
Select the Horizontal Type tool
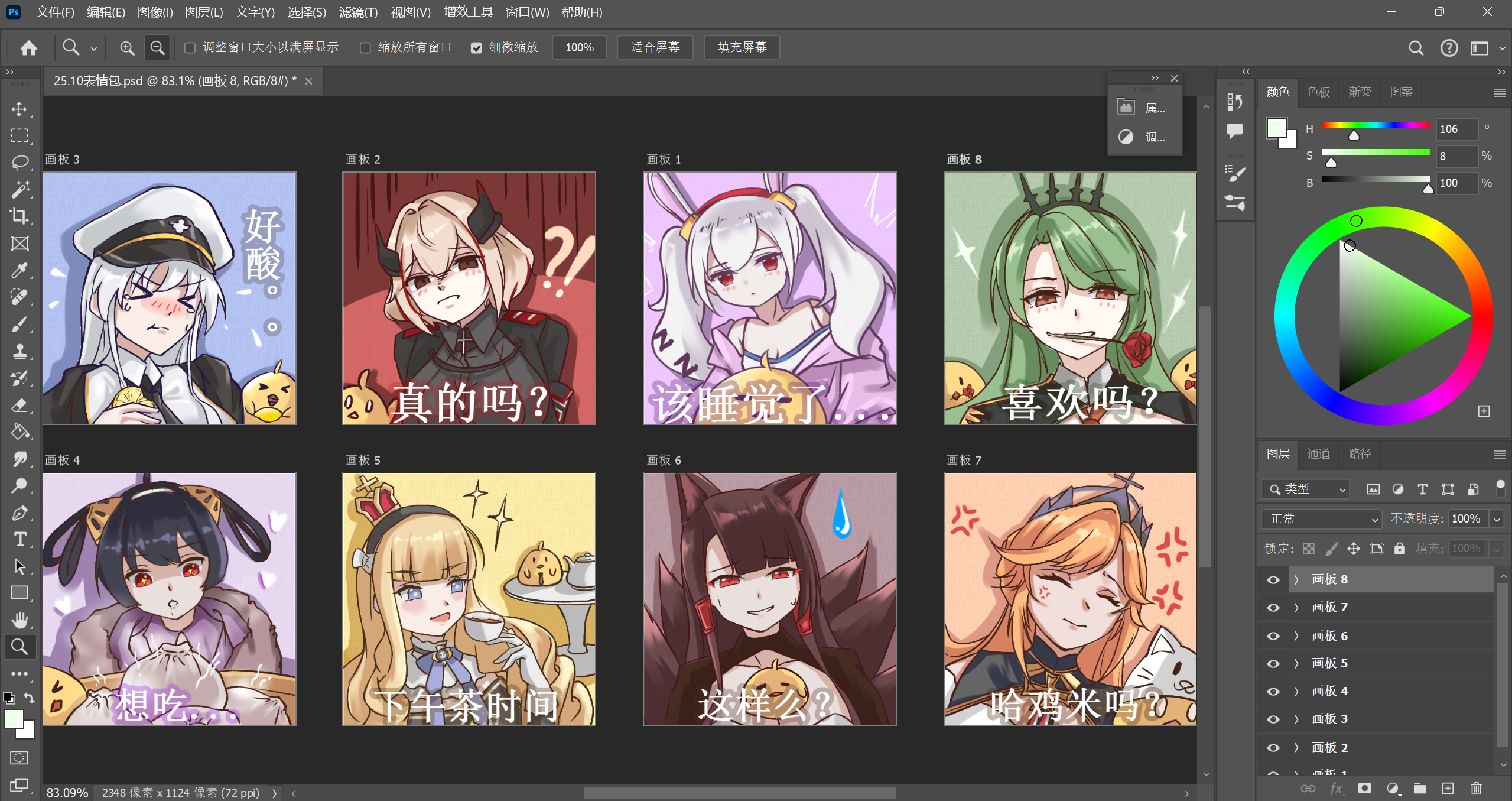[19, 539]
